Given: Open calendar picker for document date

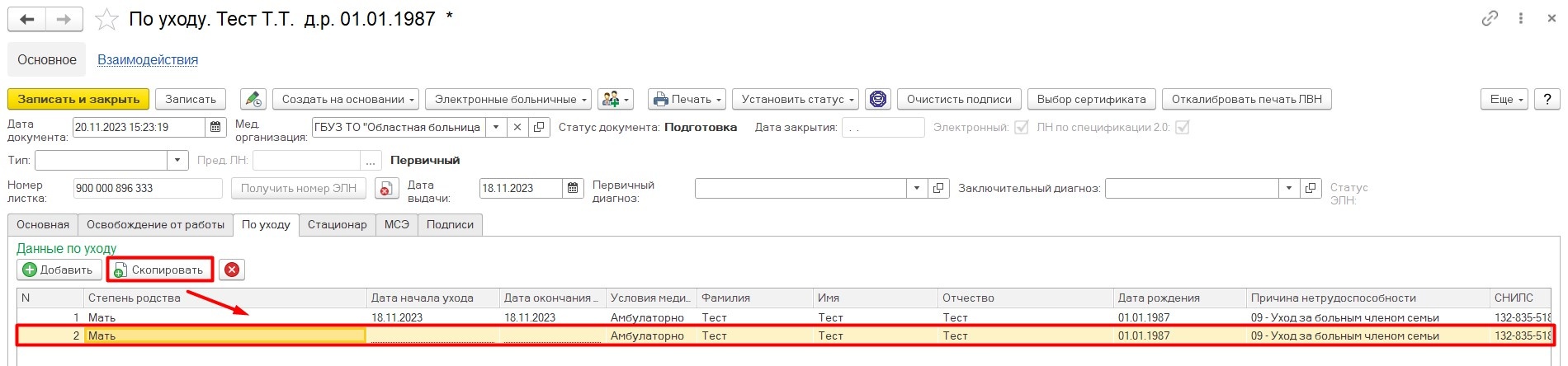Looking at the screenshot, I should (x=215, y=127).
